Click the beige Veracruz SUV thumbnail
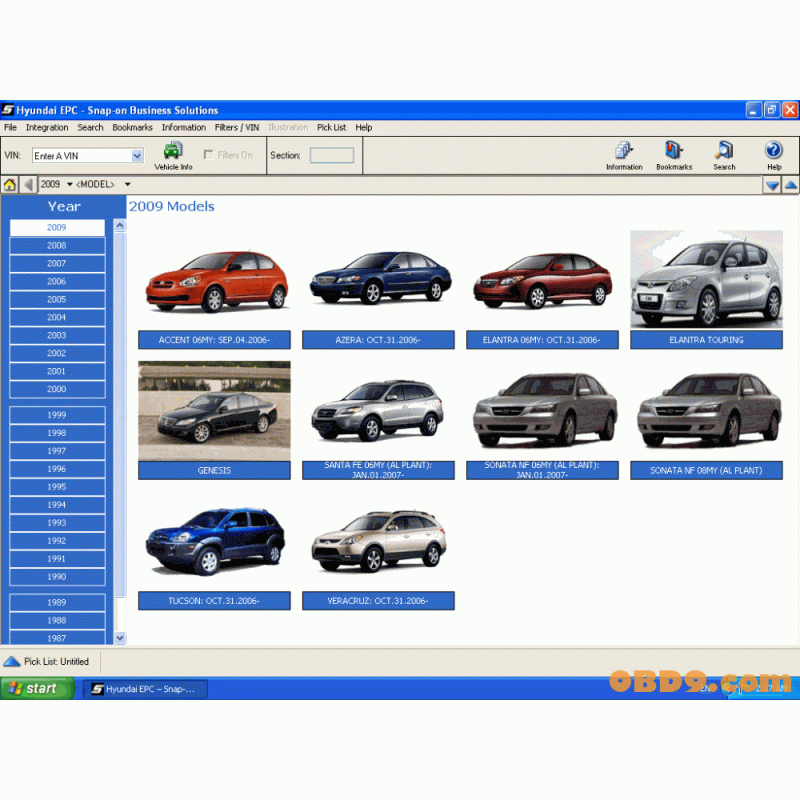Image resolution: width=800 pixels, height=800 pixels. point(380,542)
